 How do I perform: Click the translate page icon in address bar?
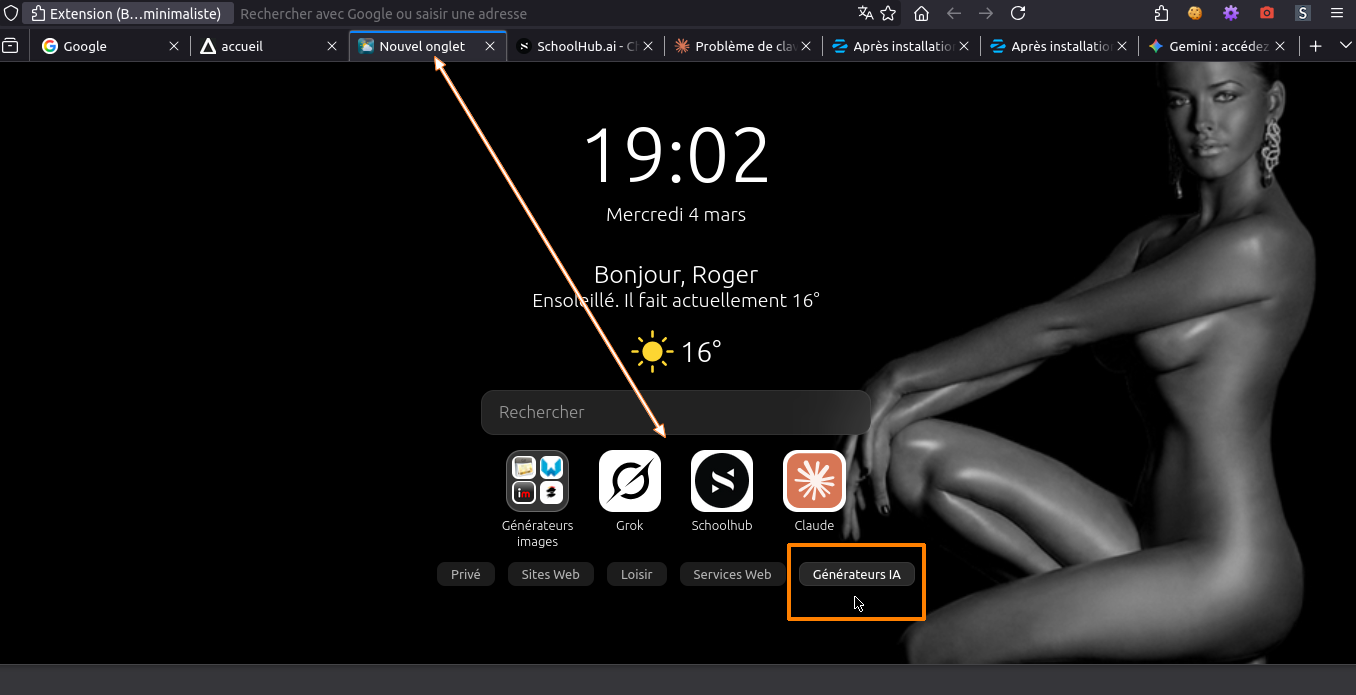(865, 13)
